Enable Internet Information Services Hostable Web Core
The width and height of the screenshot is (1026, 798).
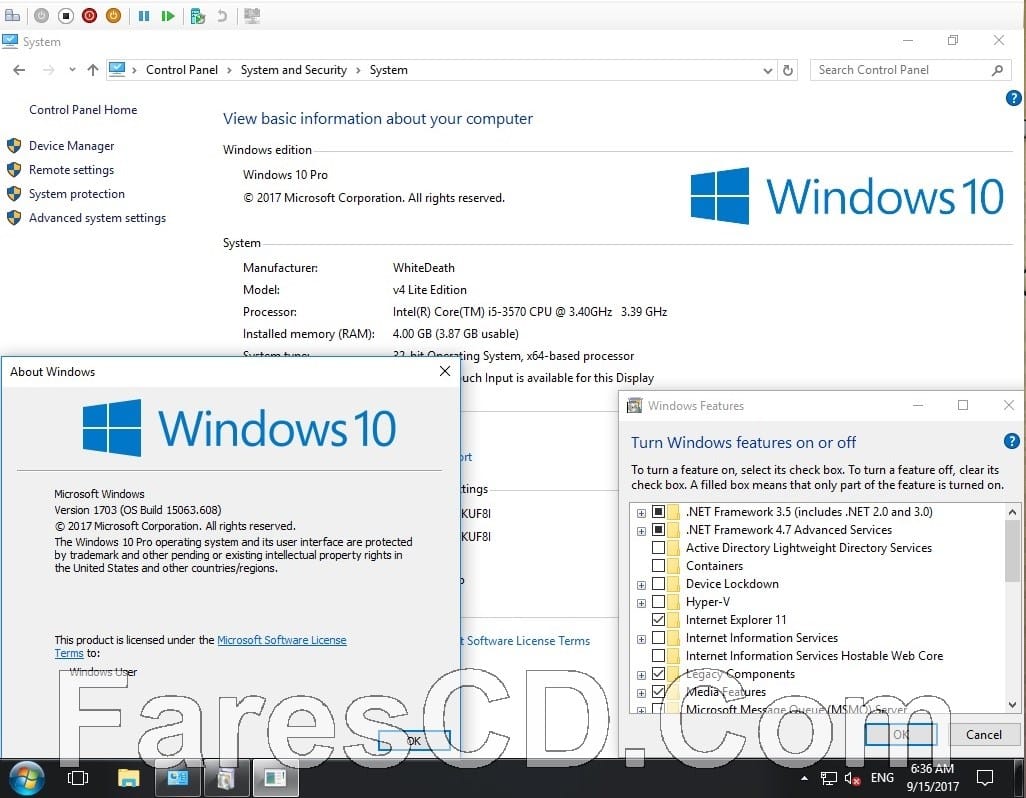click(658, 656)
